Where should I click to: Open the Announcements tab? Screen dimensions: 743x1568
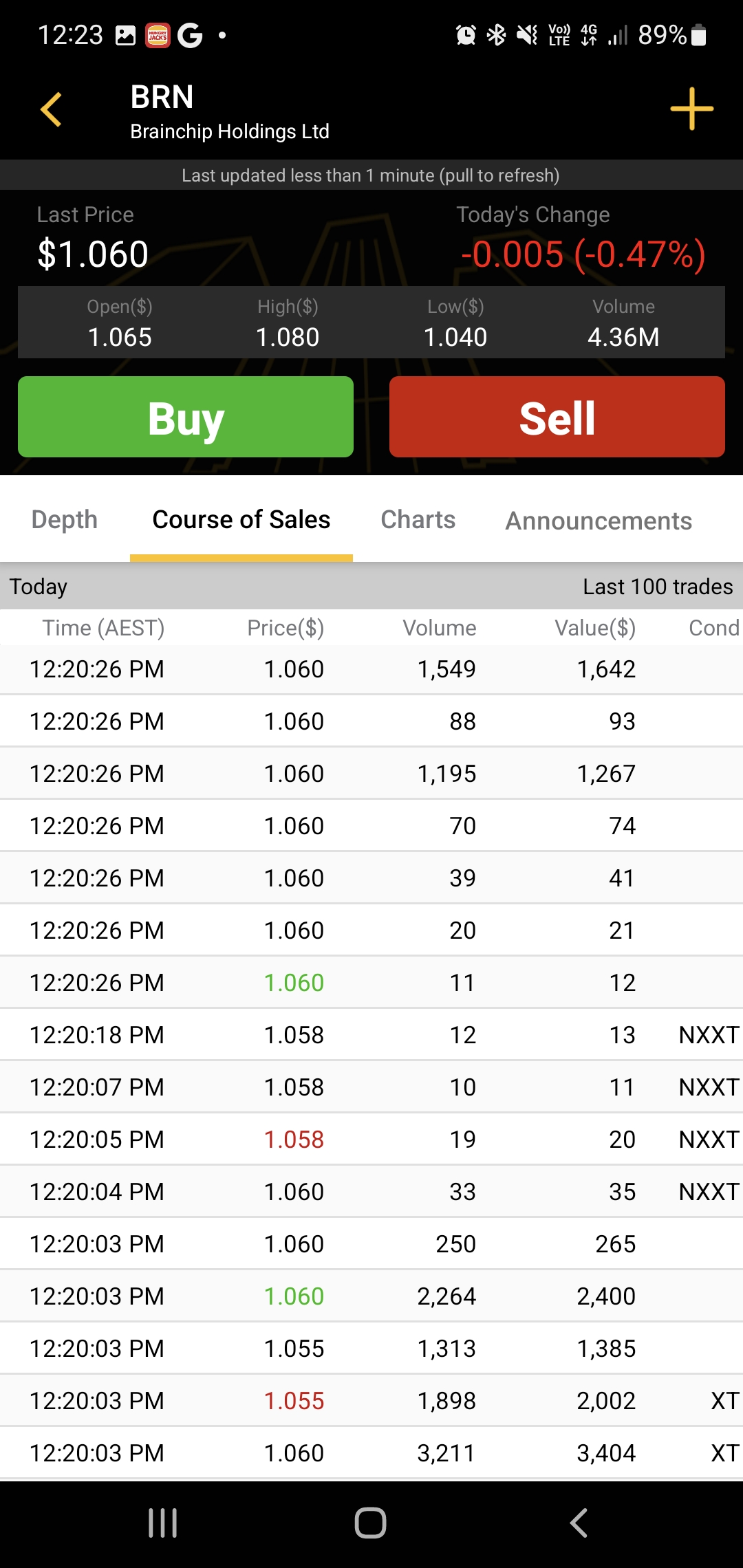click(599, 521)
